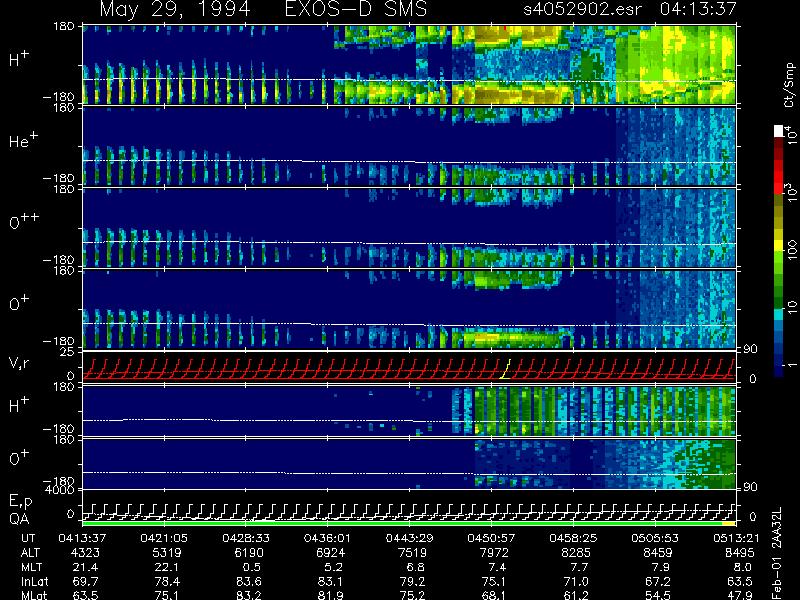Click UT tick value '0443:29'
This screenshot has height=600, width=800.
coord(409,538)
